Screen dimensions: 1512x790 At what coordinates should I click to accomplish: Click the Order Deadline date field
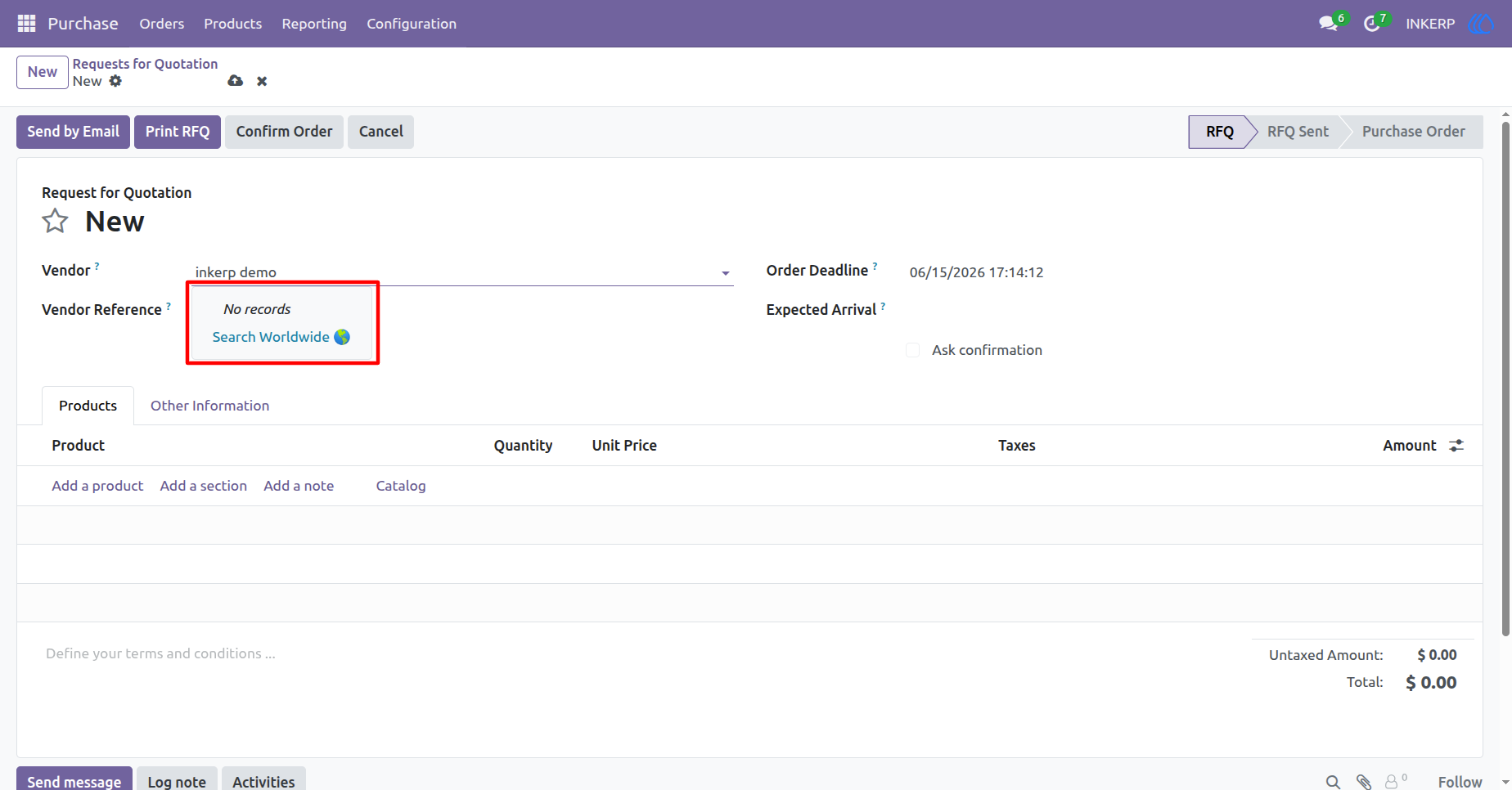coord(976,272)
